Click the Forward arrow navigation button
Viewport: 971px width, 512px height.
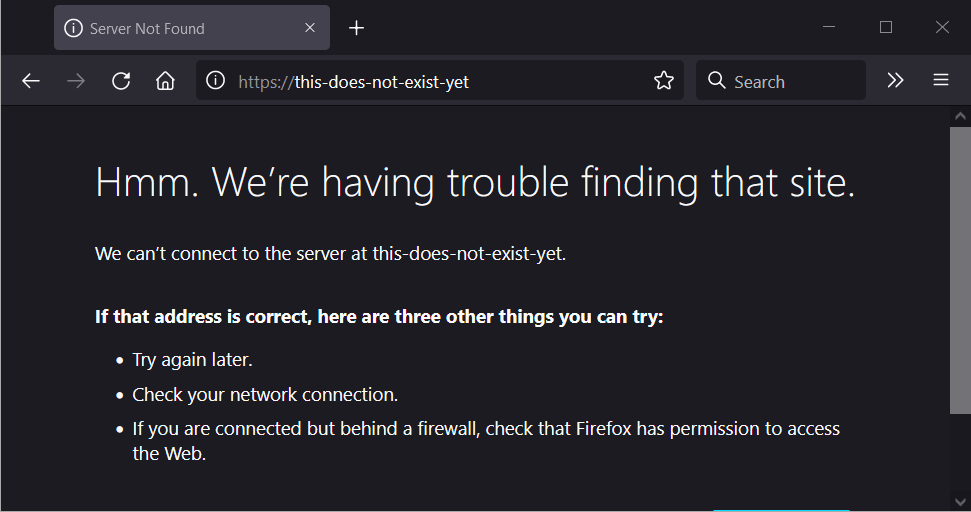(75, 81)
